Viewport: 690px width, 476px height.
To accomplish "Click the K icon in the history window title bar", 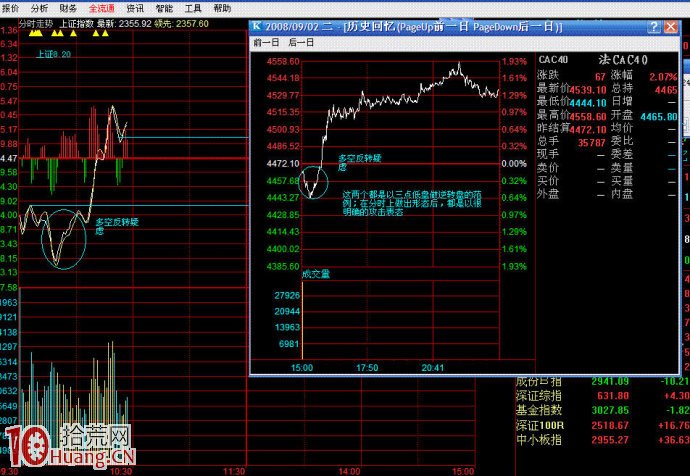I will tap(257, 26).
